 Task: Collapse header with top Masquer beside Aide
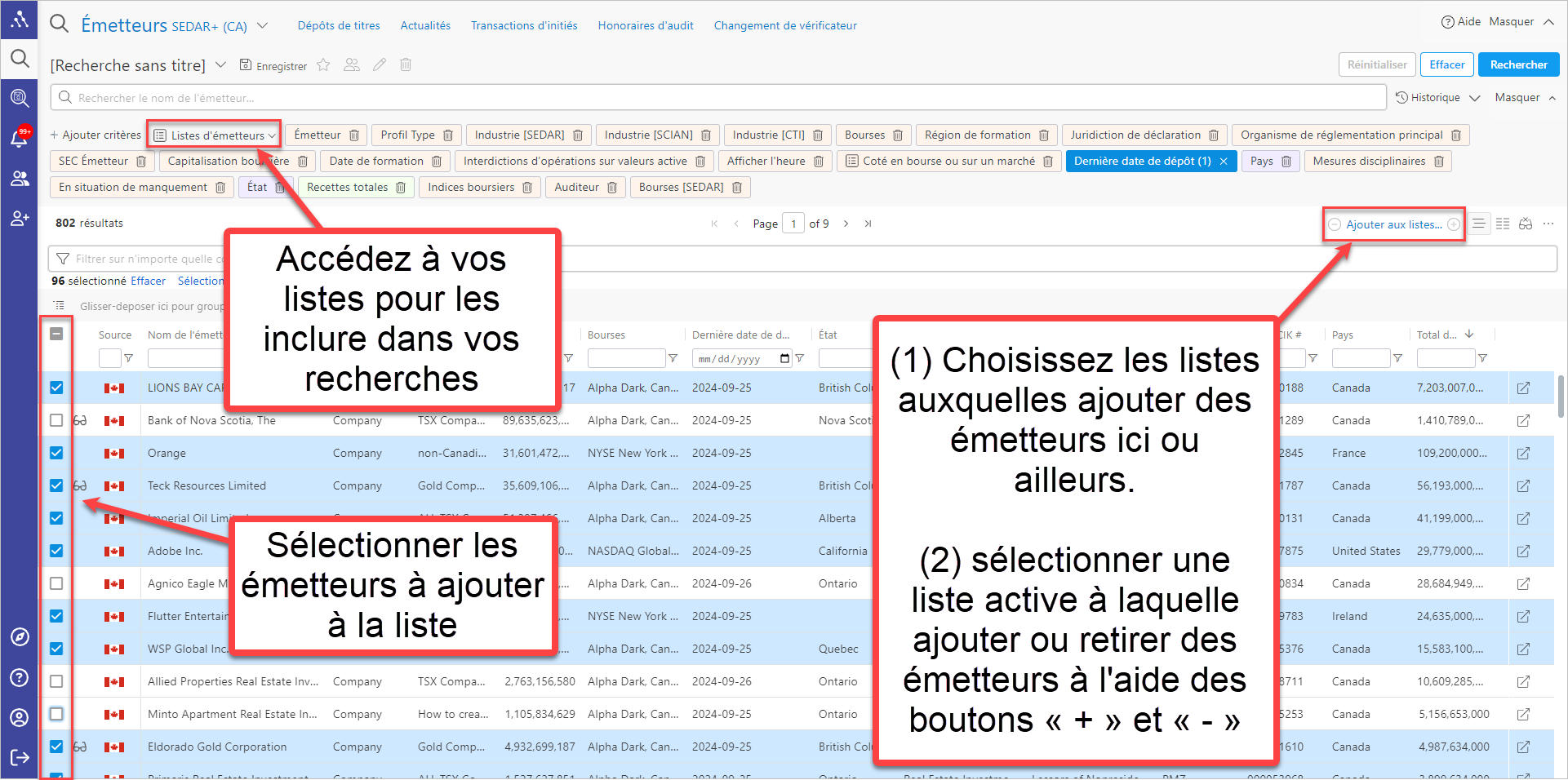click(x=1521, y=22)
